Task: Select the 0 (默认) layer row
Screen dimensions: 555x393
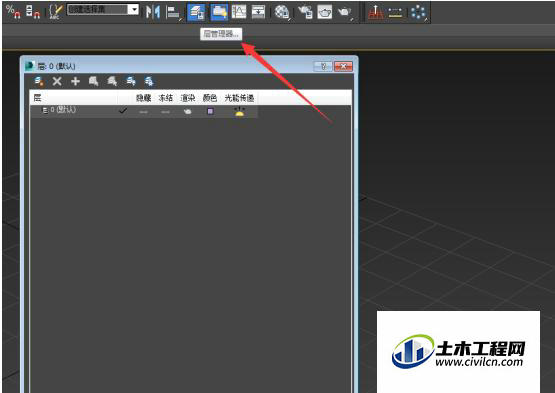Action: coord(144,111)
